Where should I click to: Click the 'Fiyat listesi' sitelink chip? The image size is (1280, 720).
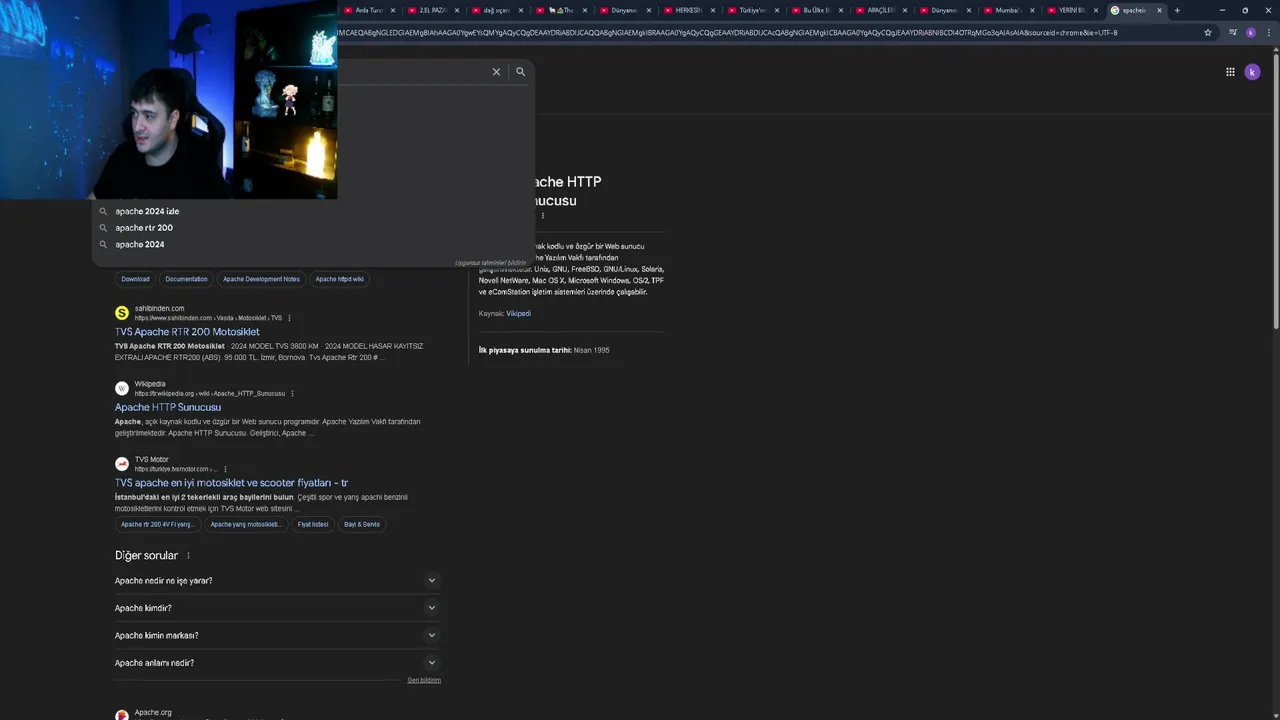pos(313,524)
